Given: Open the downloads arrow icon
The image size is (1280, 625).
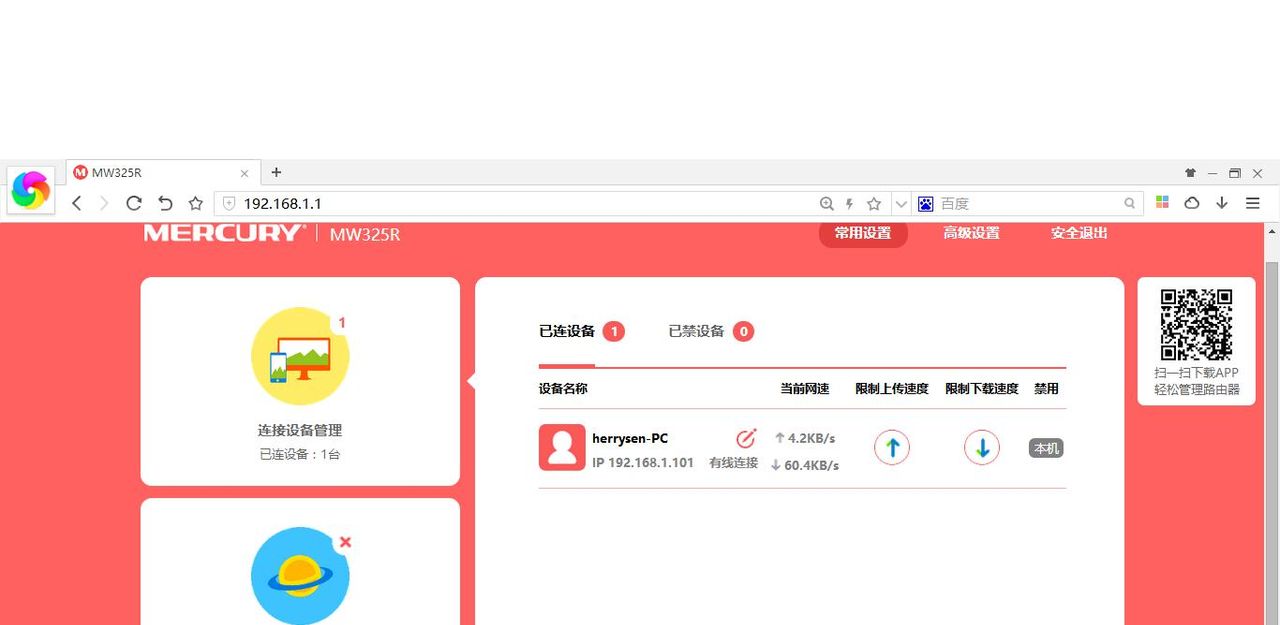Looking at the screenshot, I should (1222, 203).
